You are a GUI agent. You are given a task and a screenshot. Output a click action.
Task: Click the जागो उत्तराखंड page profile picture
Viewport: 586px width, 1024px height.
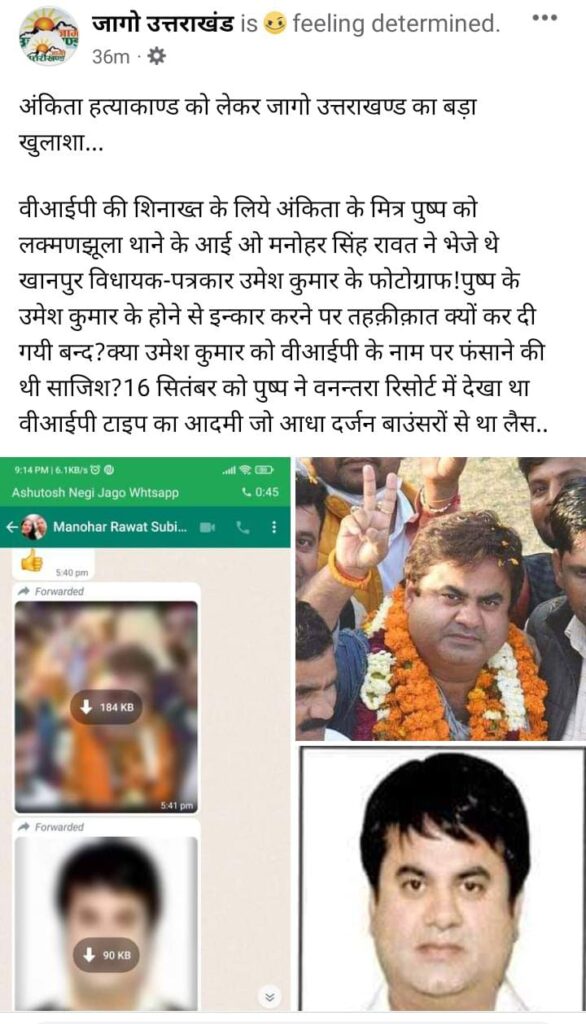point(49,37)
